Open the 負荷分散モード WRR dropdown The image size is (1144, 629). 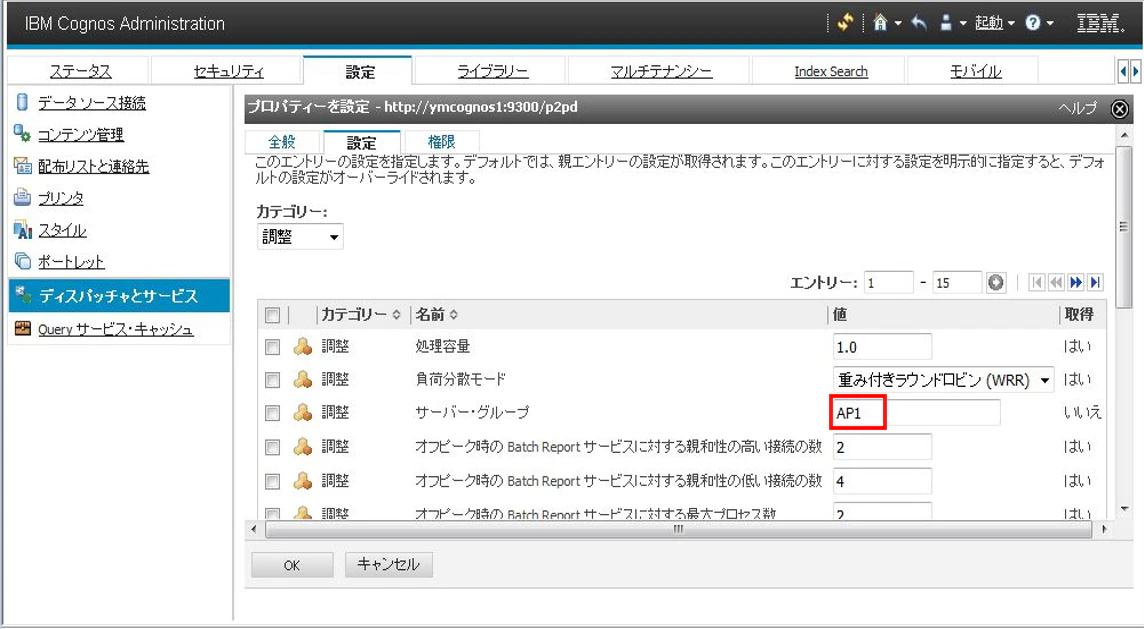(943, 379)
